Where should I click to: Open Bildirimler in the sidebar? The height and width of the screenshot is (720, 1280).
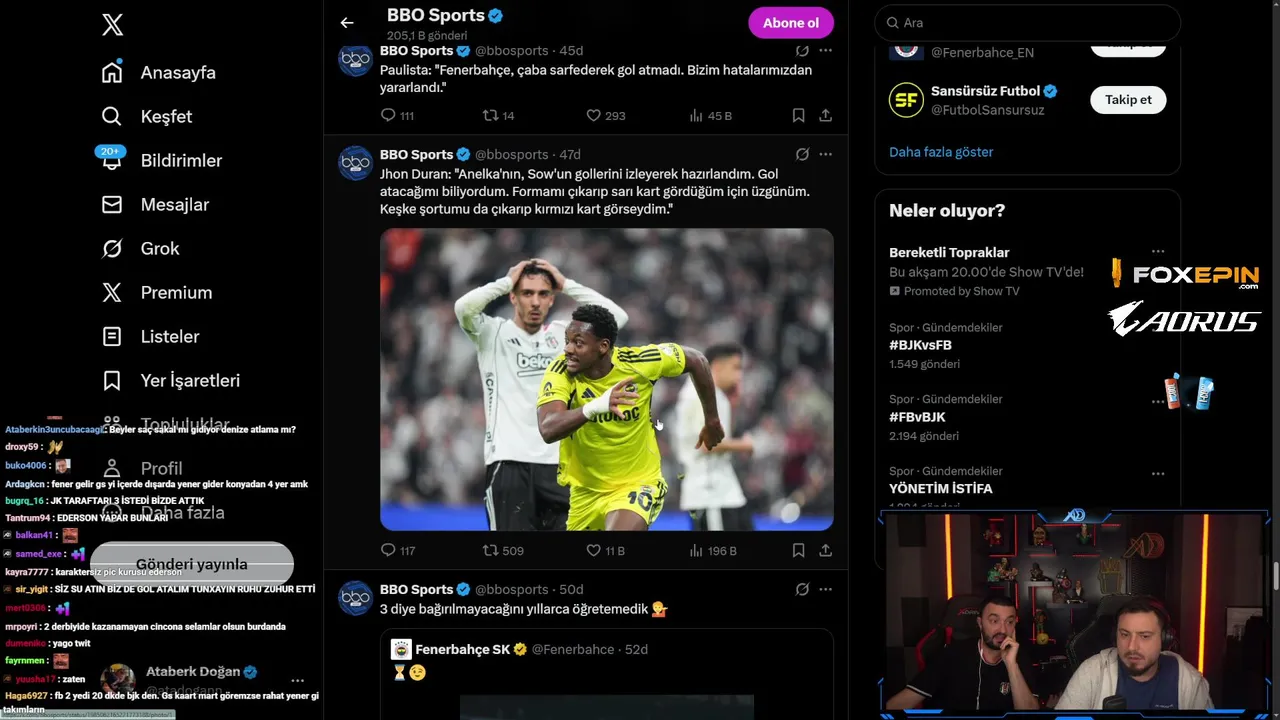(162, 160)
